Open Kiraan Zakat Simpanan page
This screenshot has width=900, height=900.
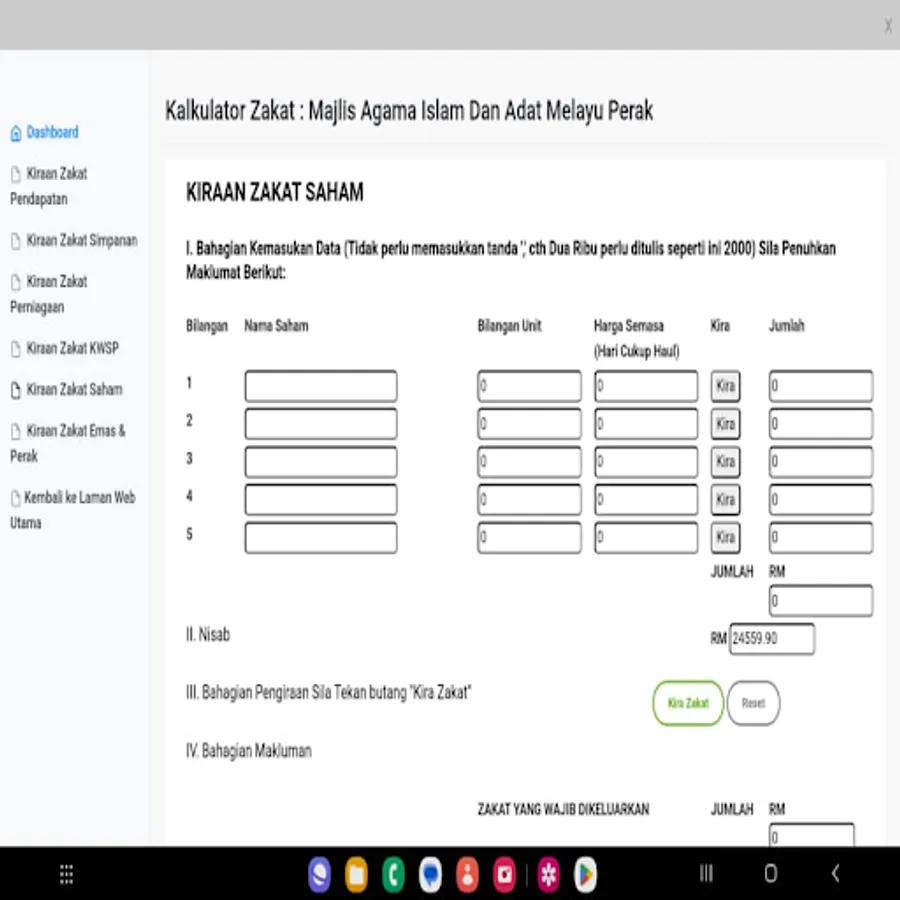point(74,240)
